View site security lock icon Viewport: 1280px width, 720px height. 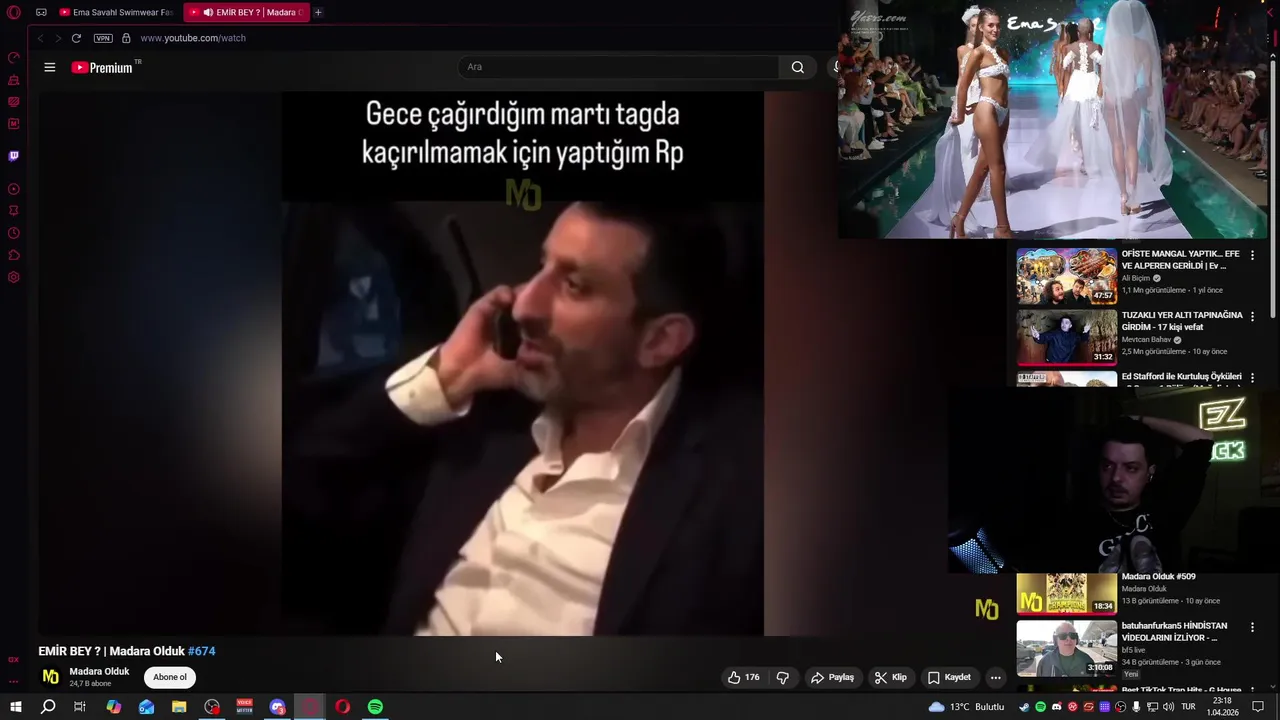(x=126, y=38)
